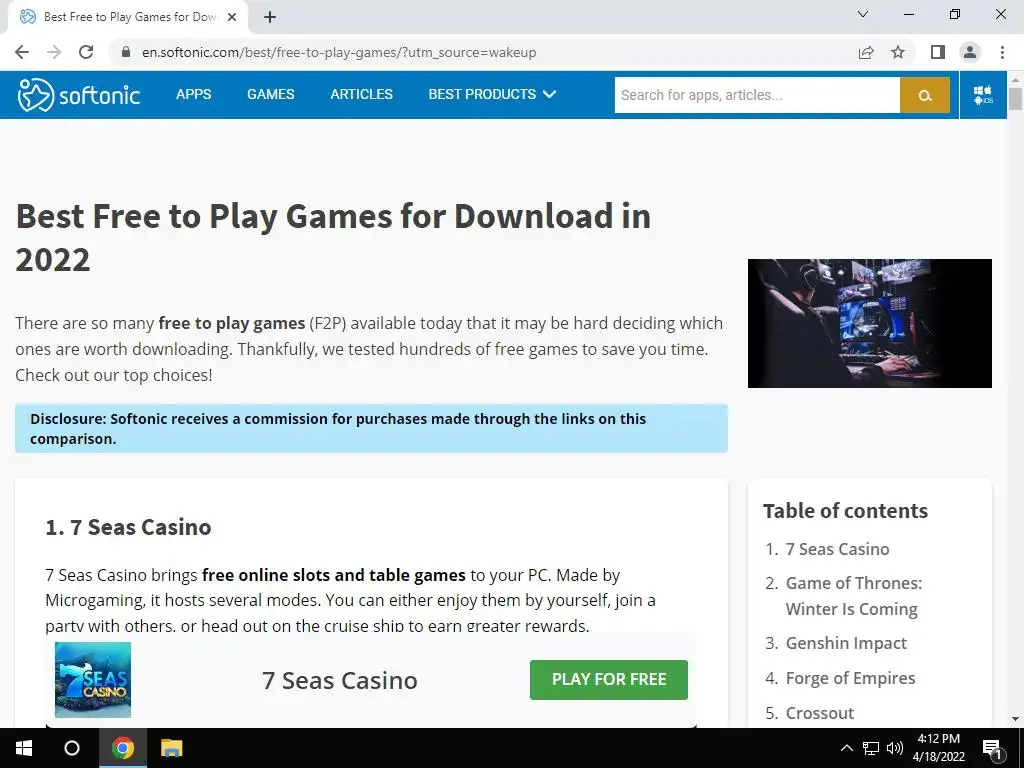This screenshot has width=1024, height=768.
Task: Open a new tab with plus icon
Action: coord(270,18)
